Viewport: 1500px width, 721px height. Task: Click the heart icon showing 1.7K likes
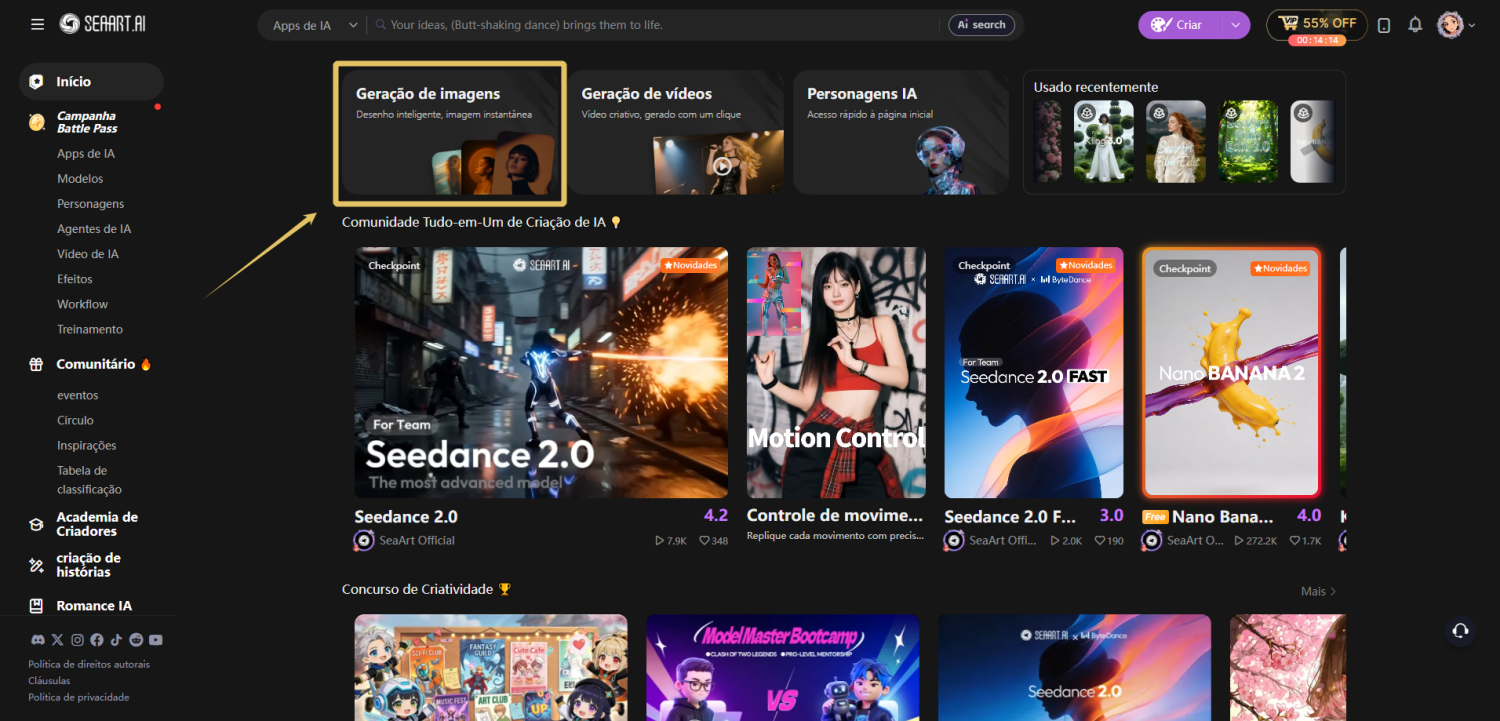click(1294, 541)
